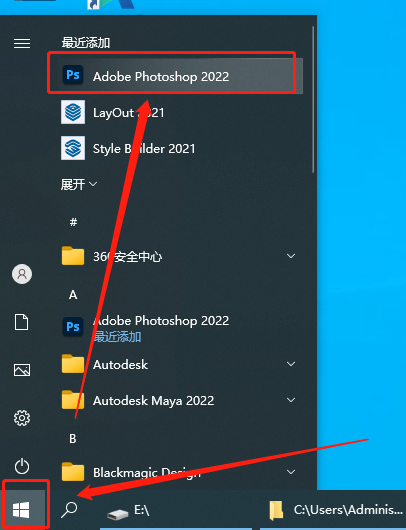Viewport: 406px width, 530px height.
Task: Expand the recently added list via 展开
Action: 78,185
